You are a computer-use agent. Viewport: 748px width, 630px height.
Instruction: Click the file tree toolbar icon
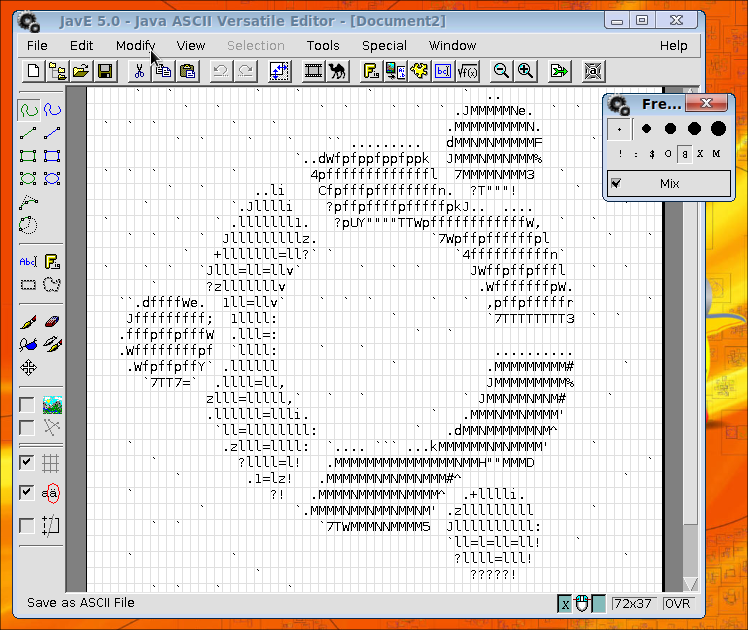(x=58, y=72)
